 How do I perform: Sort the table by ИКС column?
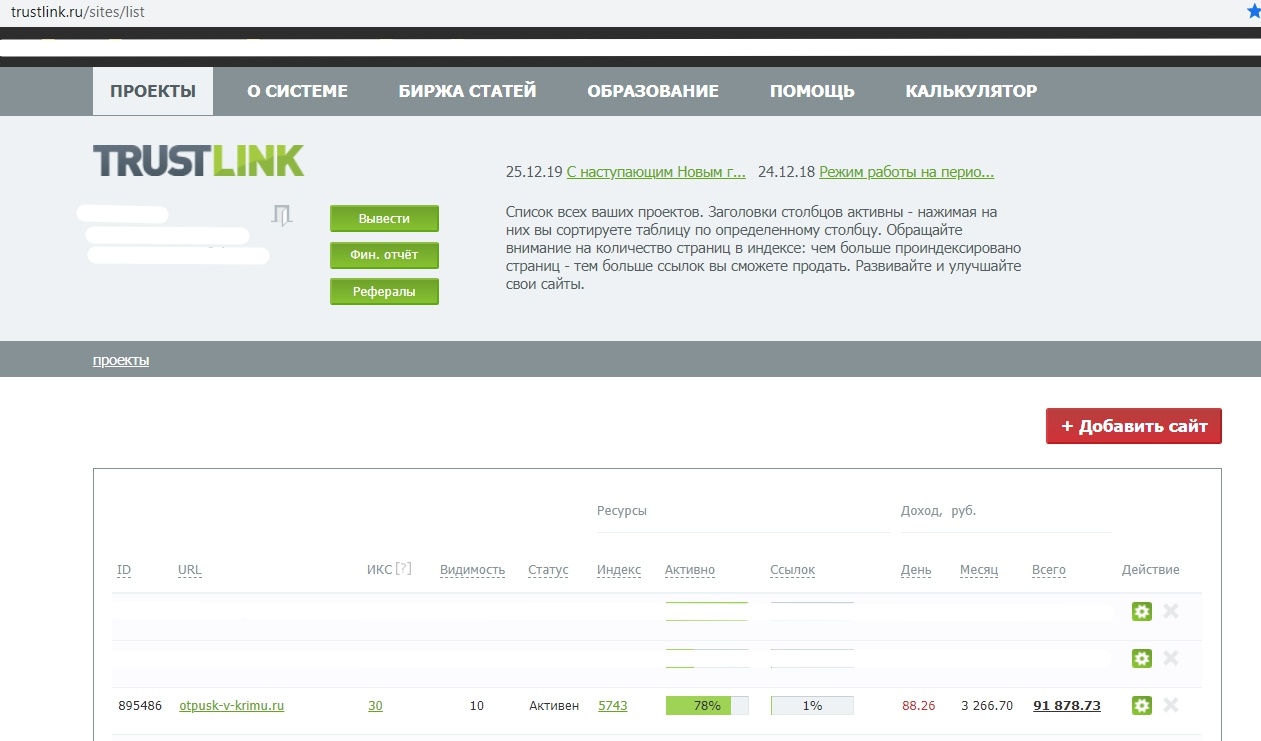pyautogui.click(x=379, y=570)
